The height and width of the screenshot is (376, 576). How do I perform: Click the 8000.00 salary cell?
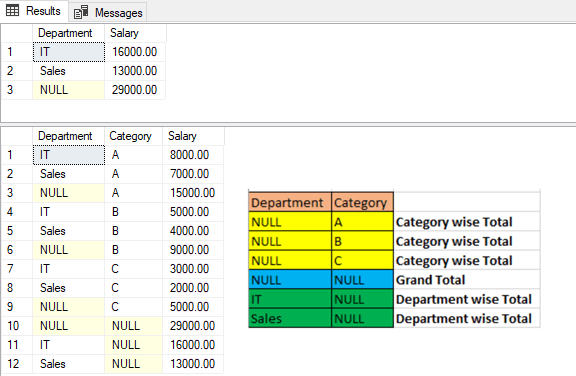tap(193, 155)
